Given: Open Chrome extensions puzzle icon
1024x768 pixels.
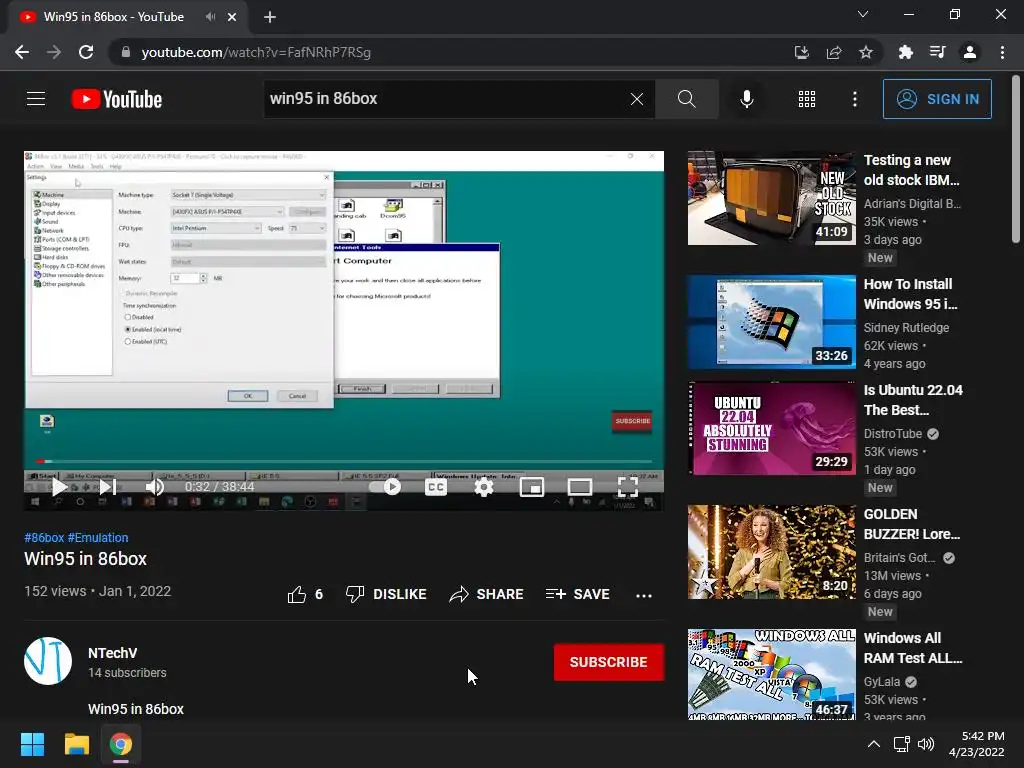Looking at the screenshot, I should point(906,52).
